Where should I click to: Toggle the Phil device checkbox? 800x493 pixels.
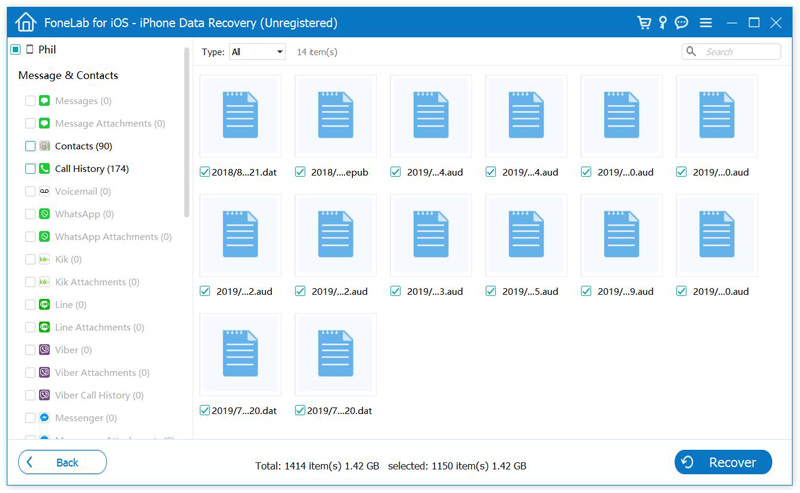click(x=15, y=49)
